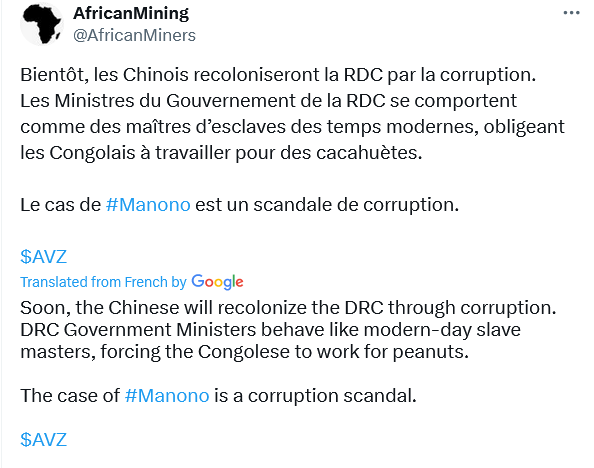The width and height of the screenshot is (594, 468).
Task: Open #Manono hashtag in the English translation
Action: [x=167, y=396]
